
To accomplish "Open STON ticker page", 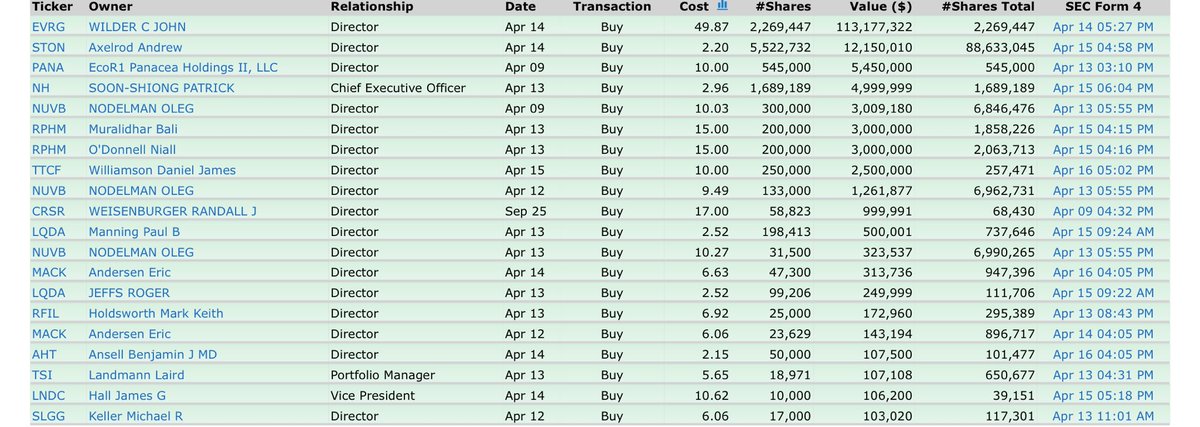I will click(x=48, y=47).
